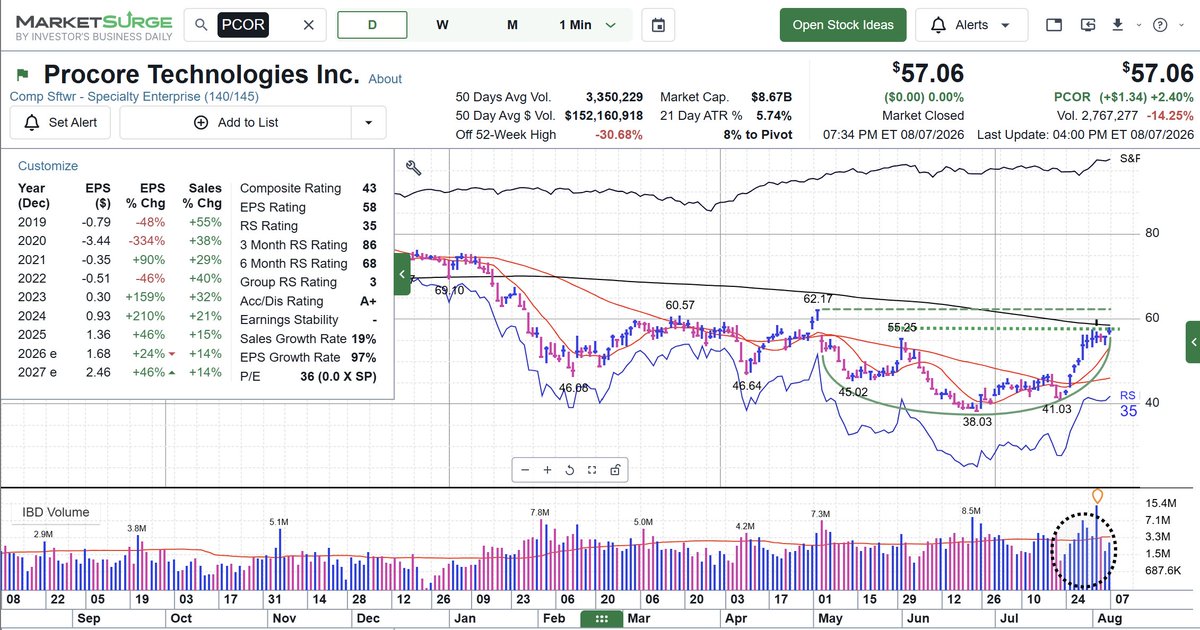Zoom out chart with minus icon
1200x630 pixels.
click(526, 470)
